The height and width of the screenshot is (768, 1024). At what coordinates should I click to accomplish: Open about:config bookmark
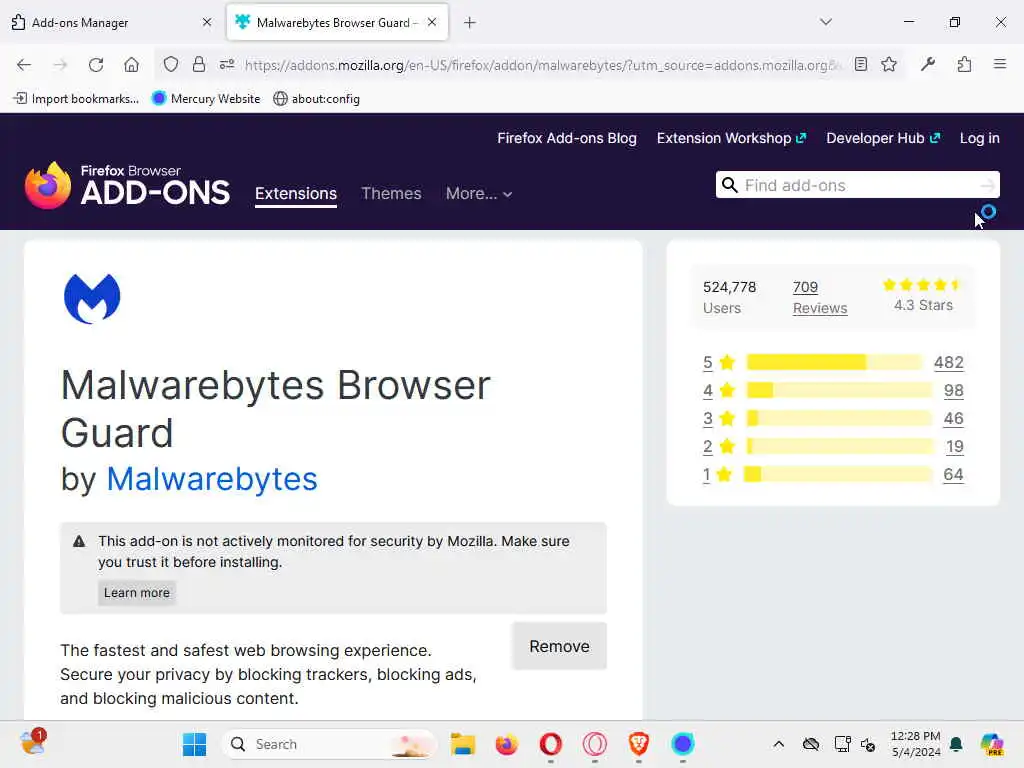coord(317,99)
